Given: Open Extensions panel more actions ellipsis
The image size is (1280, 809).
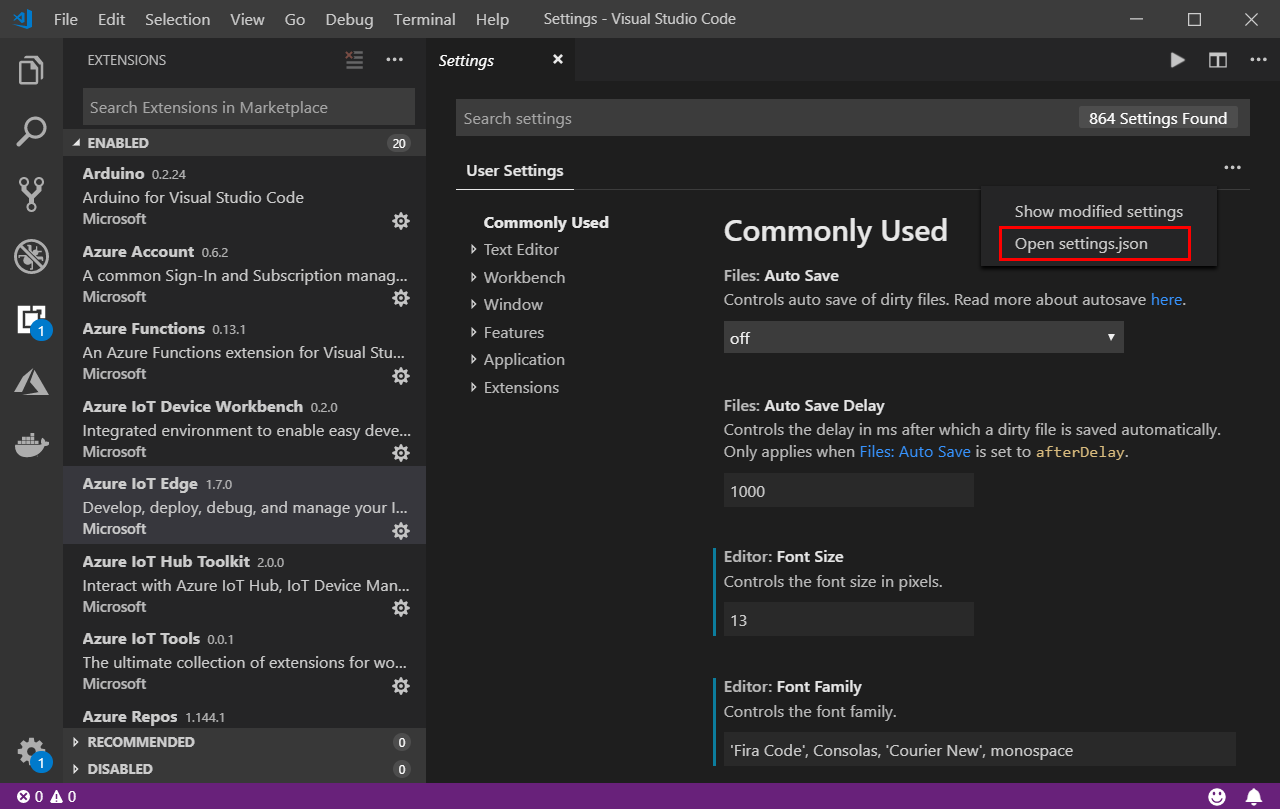Looking at the screenshot, I should tap(395, 60).
